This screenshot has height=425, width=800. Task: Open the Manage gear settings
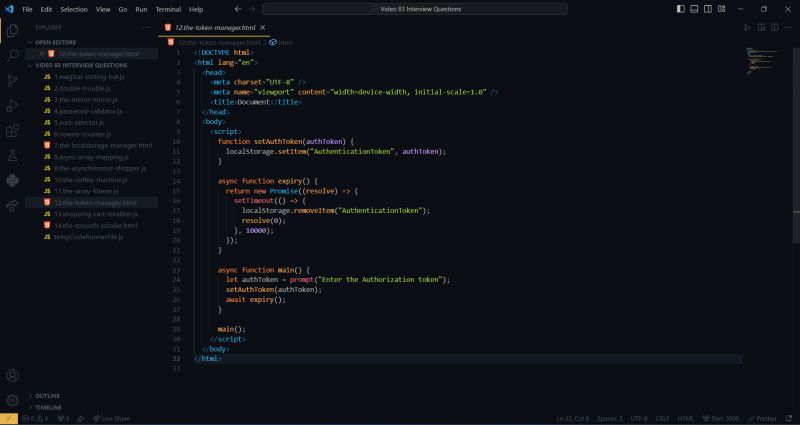(12, 400)
